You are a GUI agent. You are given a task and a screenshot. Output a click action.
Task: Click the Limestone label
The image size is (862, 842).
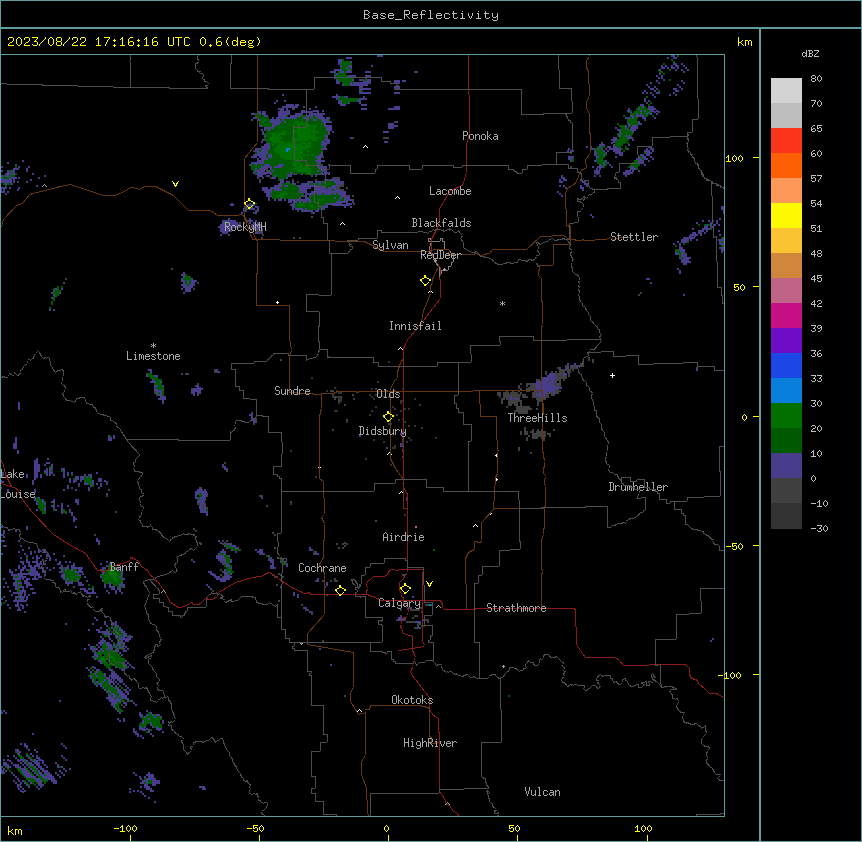[153, 356]
